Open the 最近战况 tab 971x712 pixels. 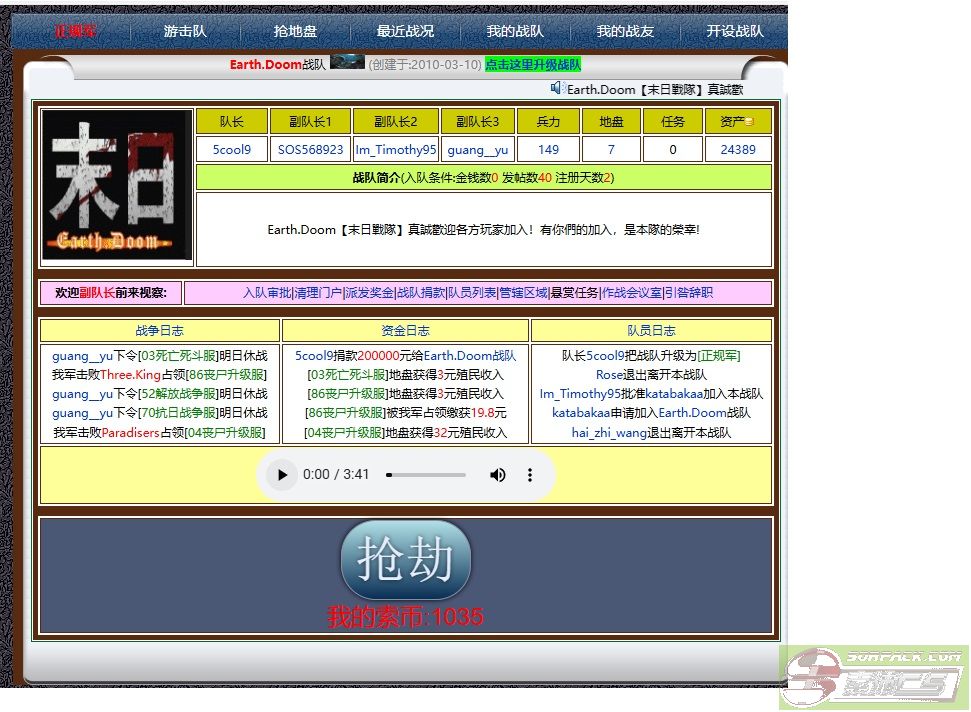(405, 31)
